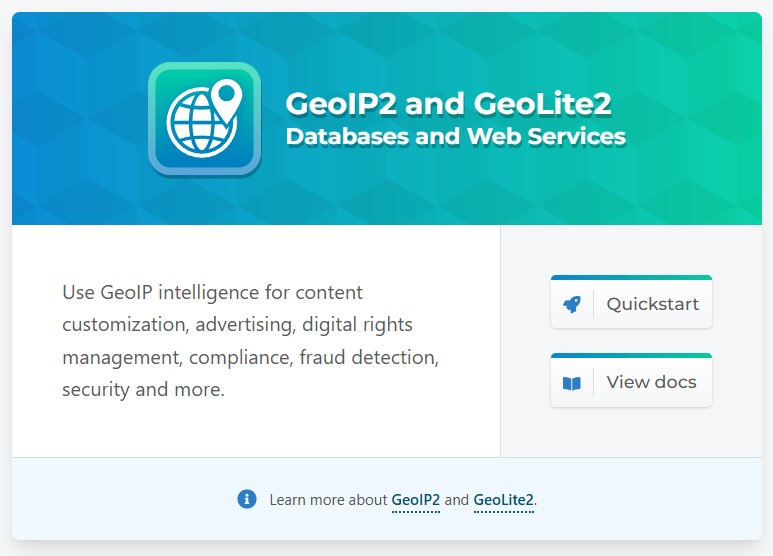Open the GeoLite2 link in the footer
Screen dimensions: 773x556
coord(504,499)
